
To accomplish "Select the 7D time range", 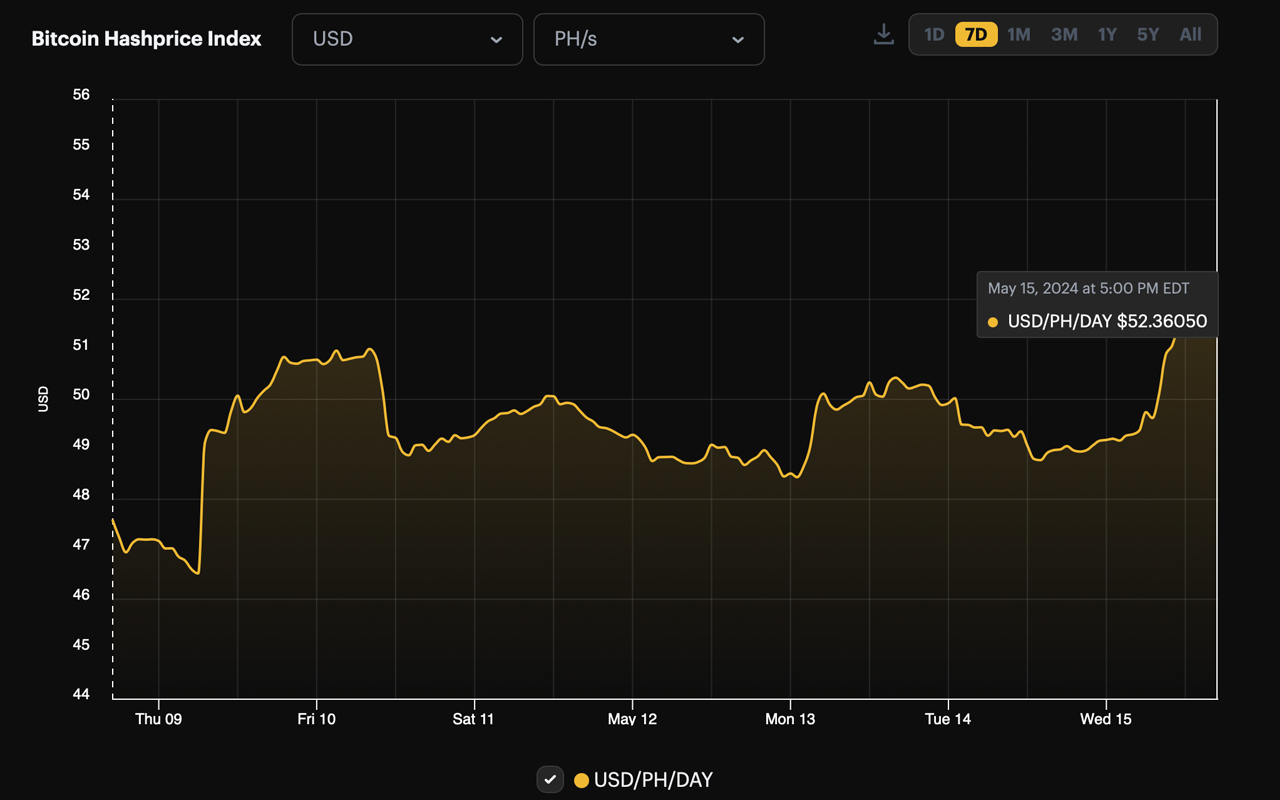I will coord(976,35).
